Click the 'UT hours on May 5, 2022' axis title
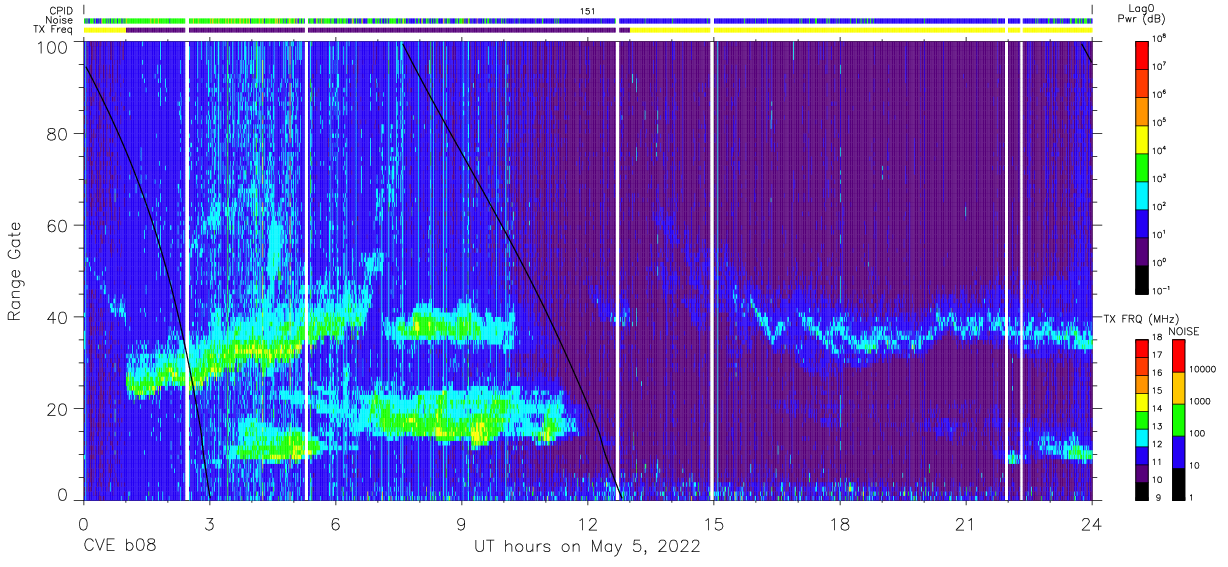Screen dimensions: 1228x567 click(x=587, y=547)
